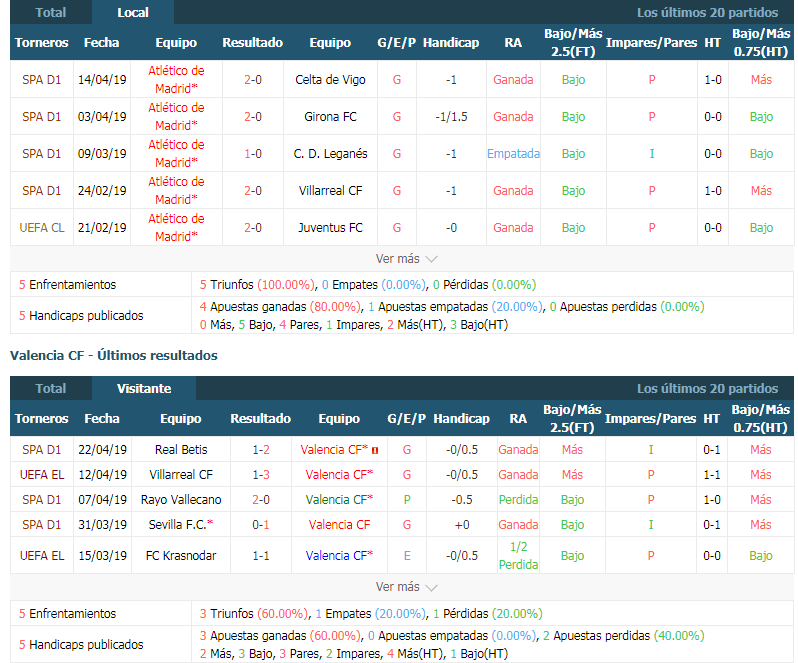The height and width of the screenshot is (663, 798).
Task: Click HT score 1-1 in Villarreal row
Action: [711, 474]
